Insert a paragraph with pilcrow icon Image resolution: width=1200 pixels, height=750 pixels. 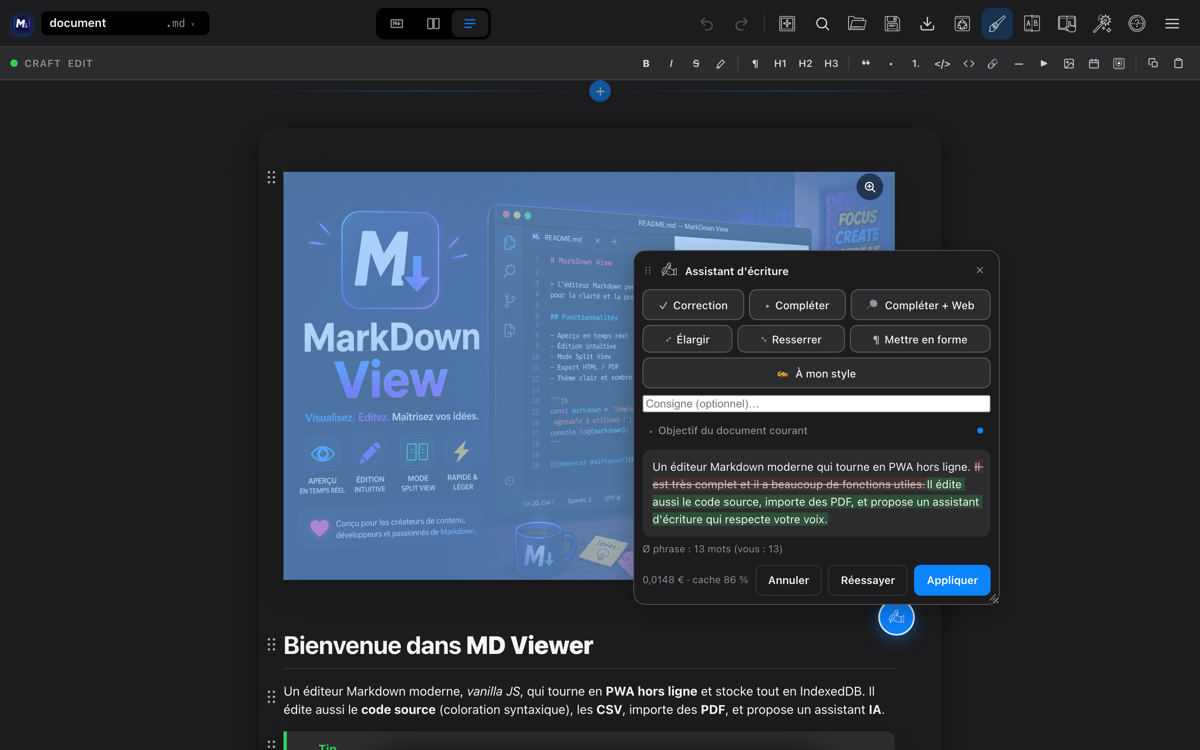pos(755,63)
